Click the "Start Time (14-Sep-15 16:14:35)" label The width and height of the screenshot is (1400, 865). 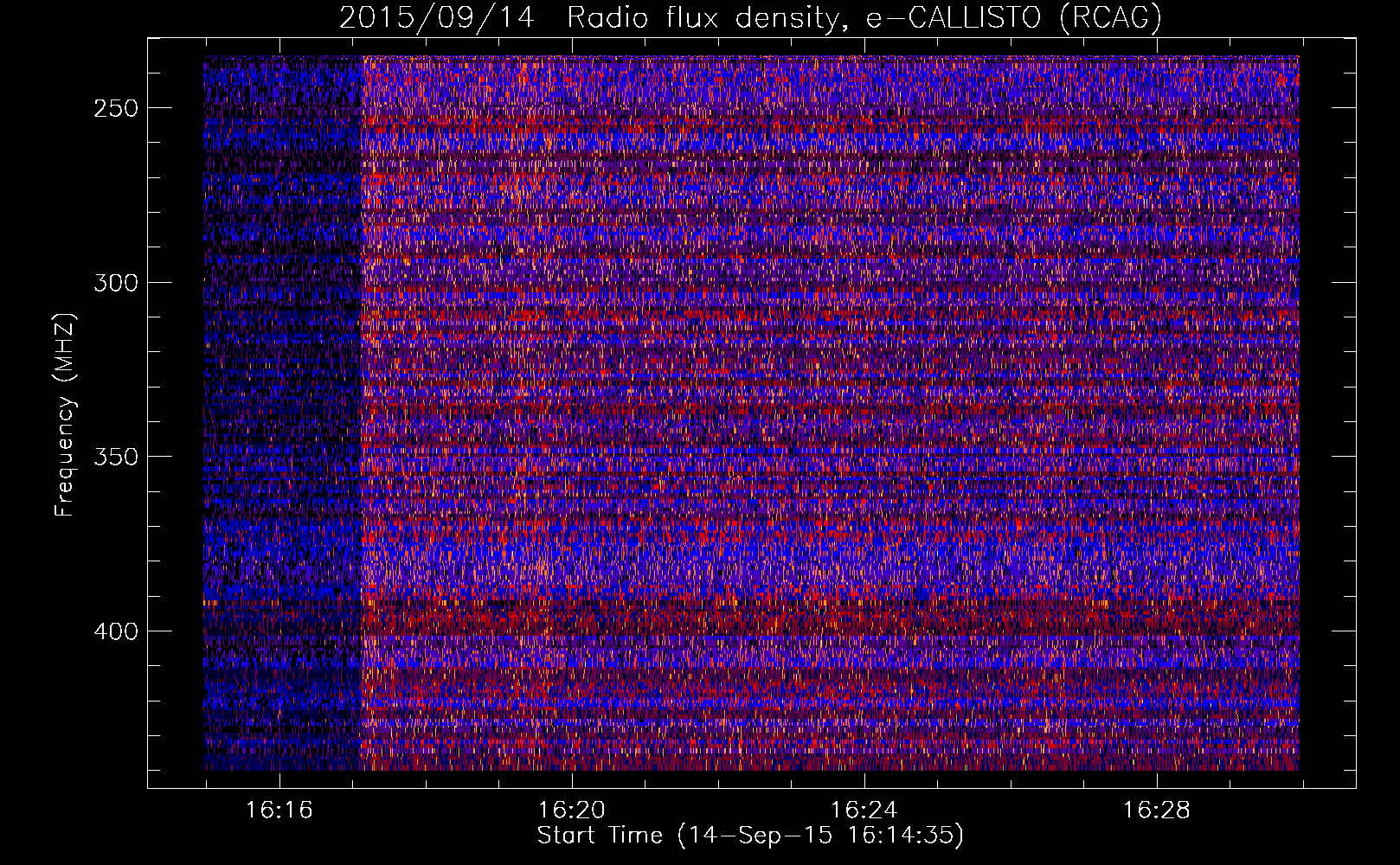[750, 836]
